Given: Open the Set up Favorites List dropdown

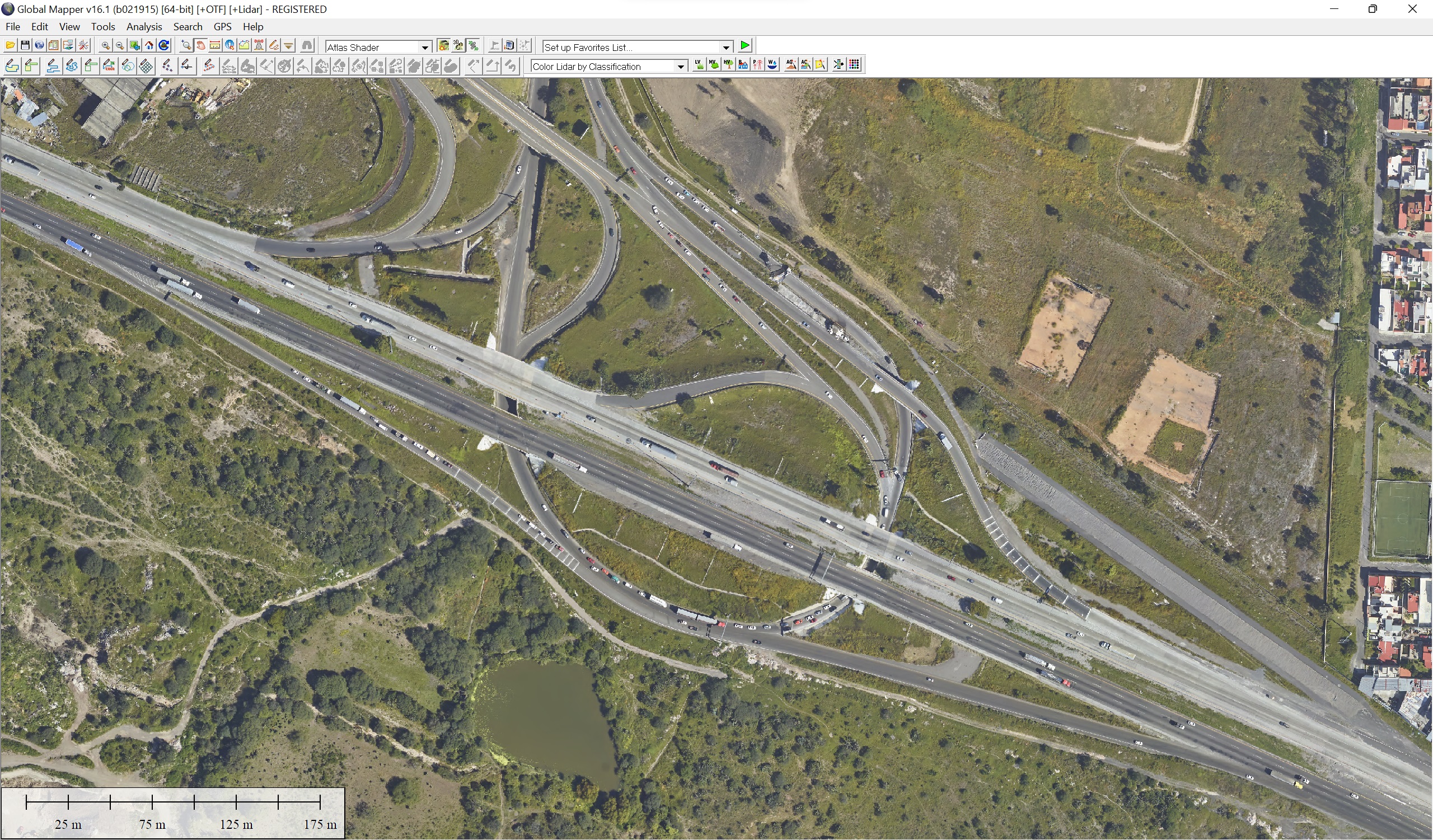Looking at the screenshot, I should pos(726,48).
